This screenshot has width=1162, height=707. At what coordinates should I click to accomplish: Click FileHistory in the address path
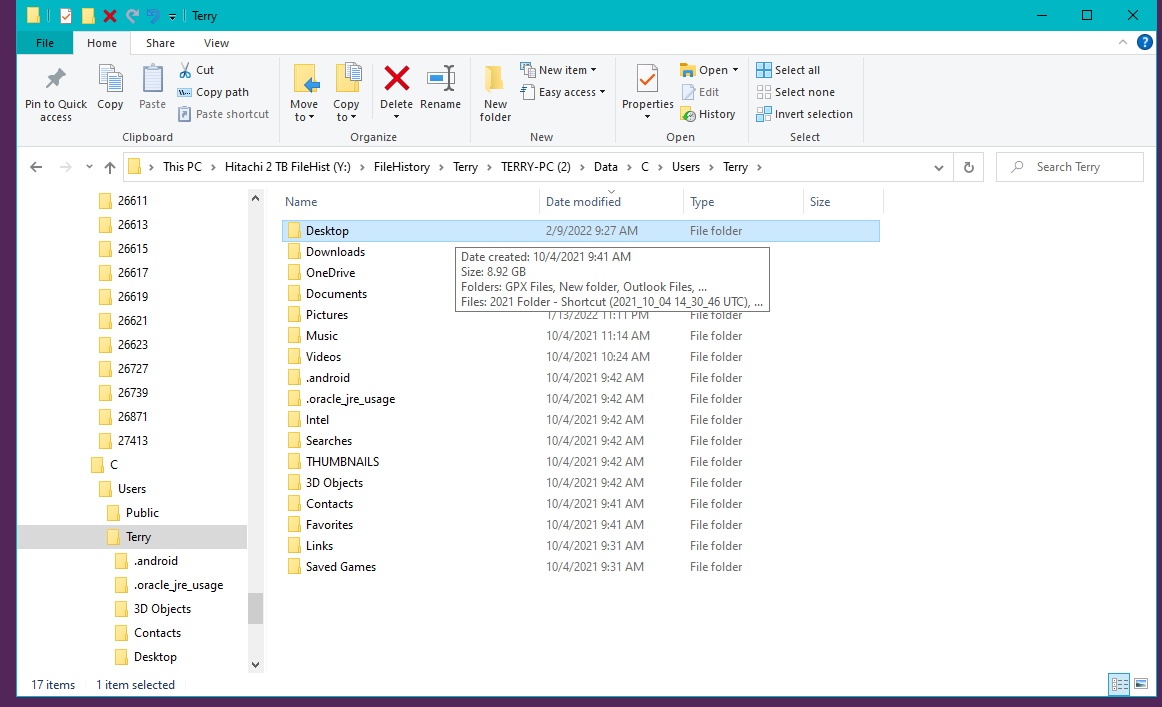[402, 167]
